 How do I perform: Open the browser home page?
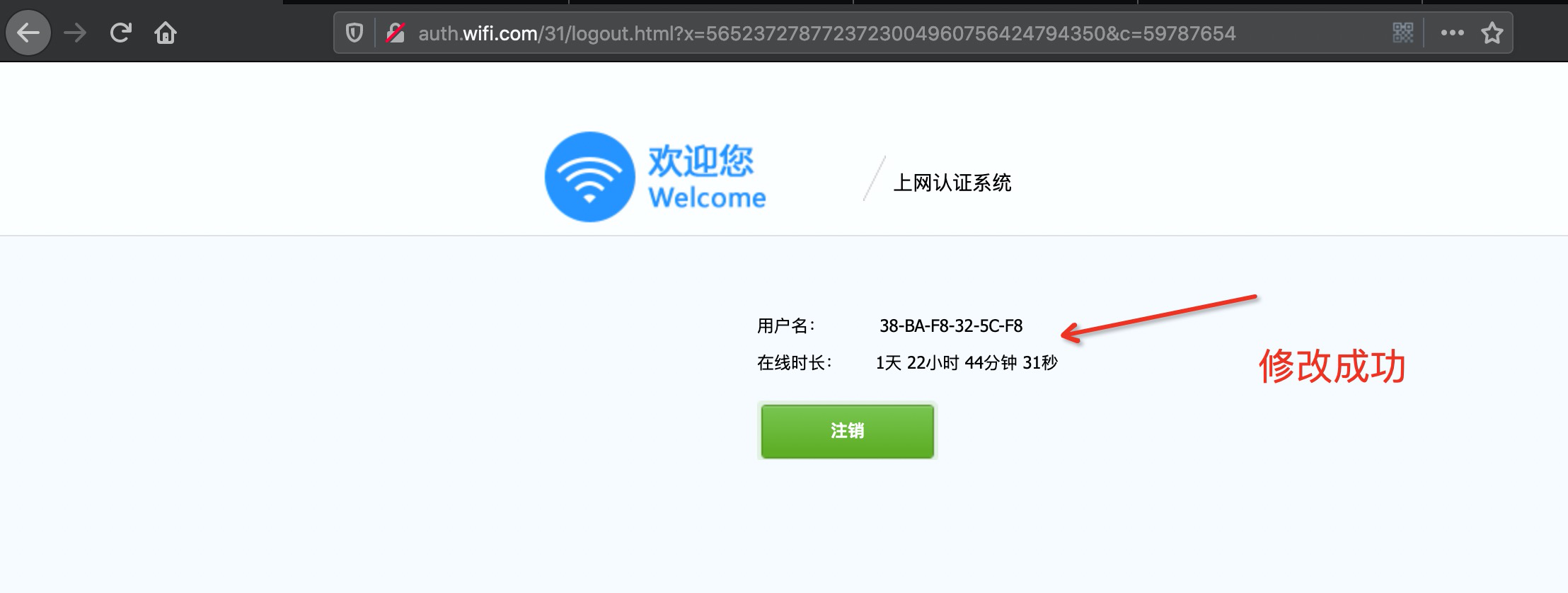pyautogui.click(x=166, y=33)
